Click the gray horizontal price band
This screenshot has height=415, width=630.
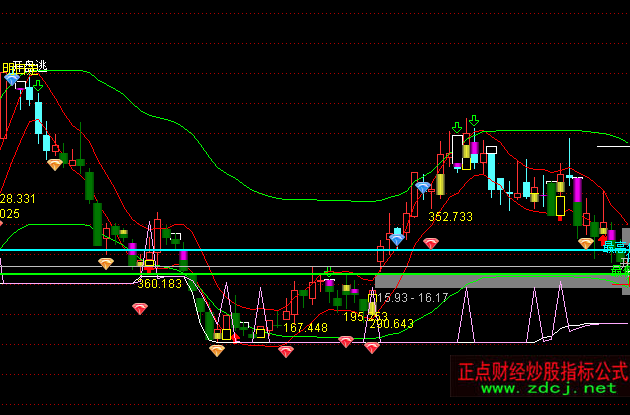(500, 282)
